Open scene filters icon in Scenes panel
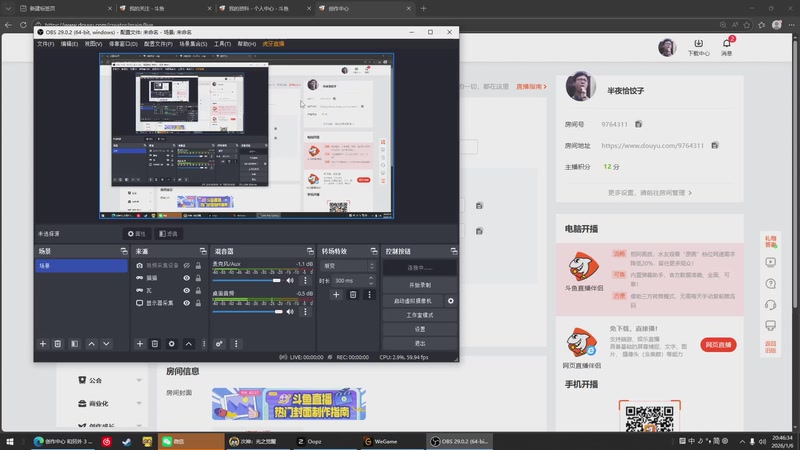The width and height of the screenshot is (800, 450). coord(74,344)
